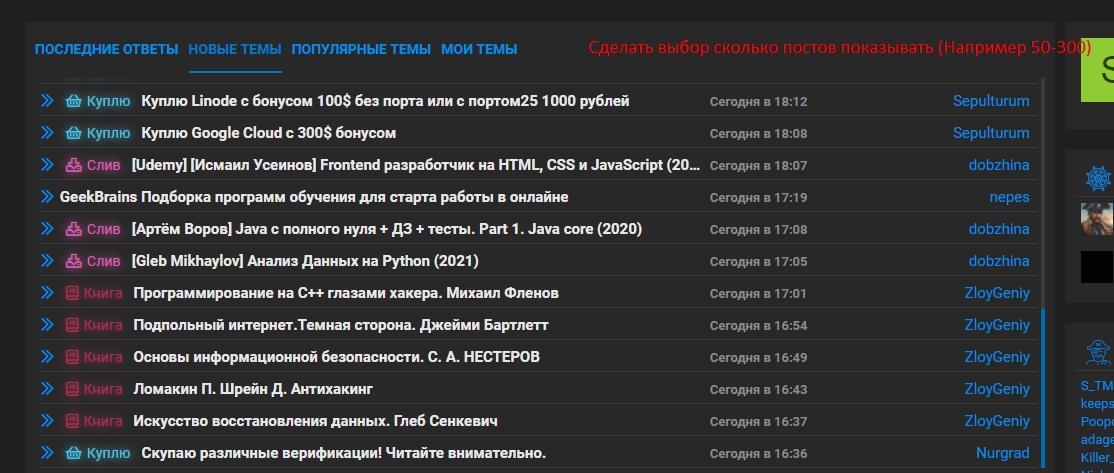The width and height of the screenshot is (1114, 473).
Task: Click chevron icon beside Скупаю различные верификации
Action: tap(47, 452)
